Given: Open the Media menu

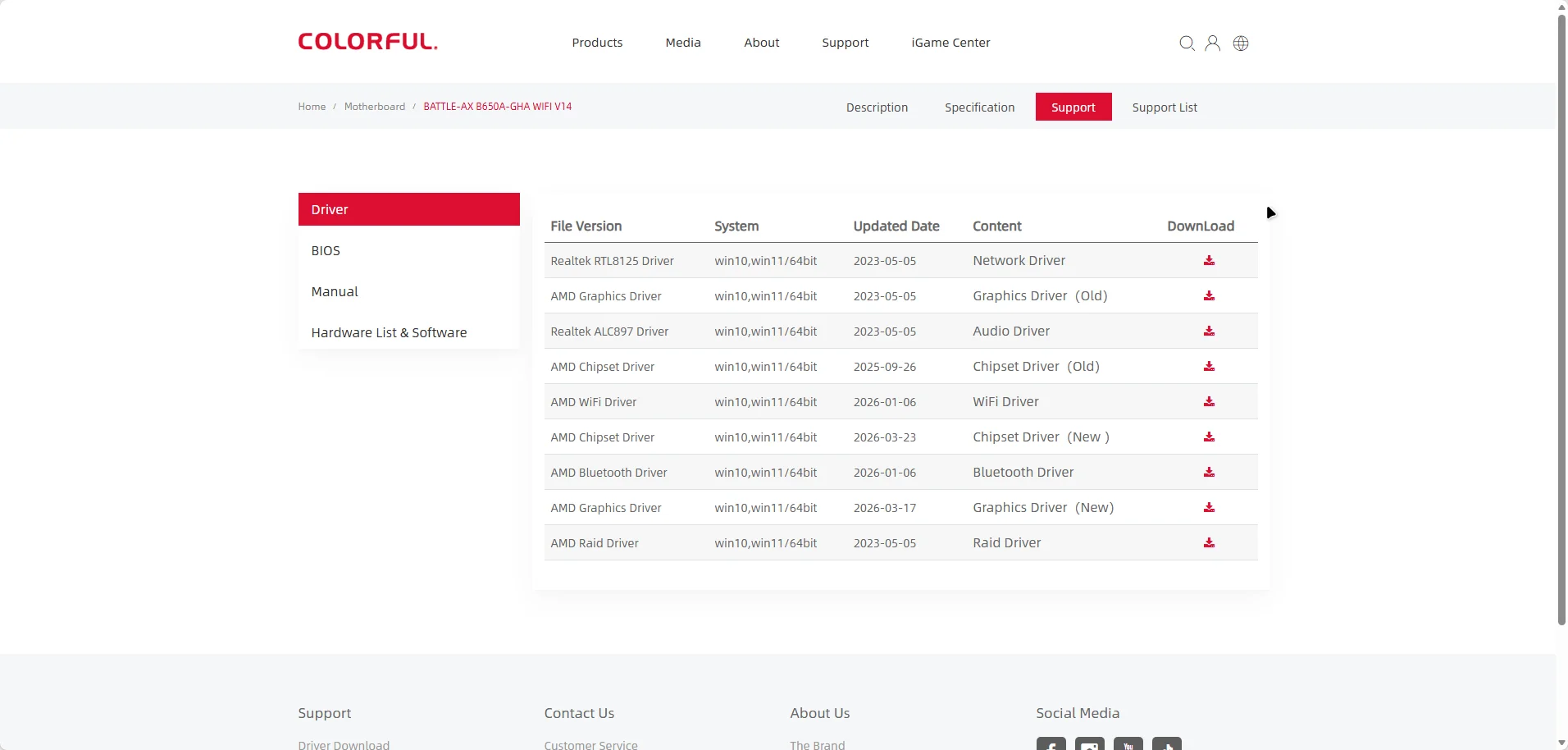Looking at the screenshot, I should point(683,43).
